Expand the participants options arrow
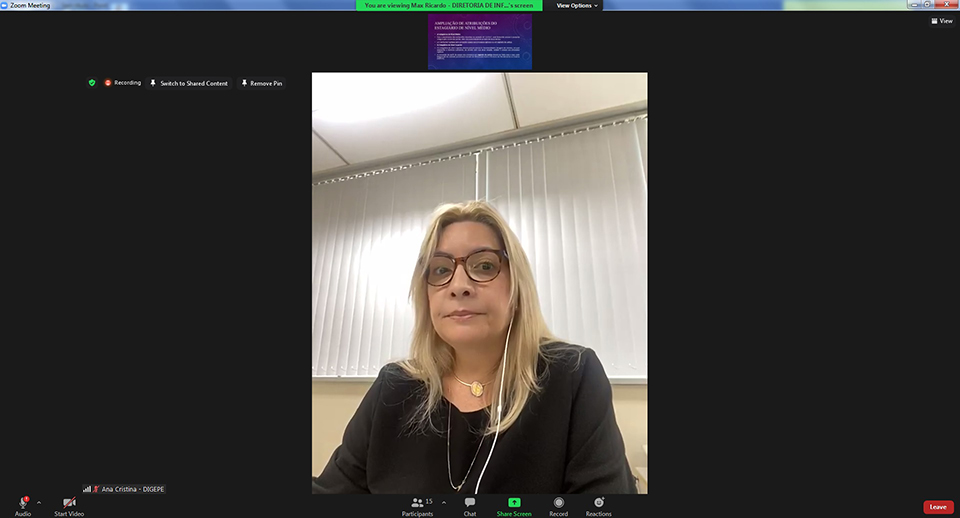The height and width of the screenshot is (518, 960). 444,502
